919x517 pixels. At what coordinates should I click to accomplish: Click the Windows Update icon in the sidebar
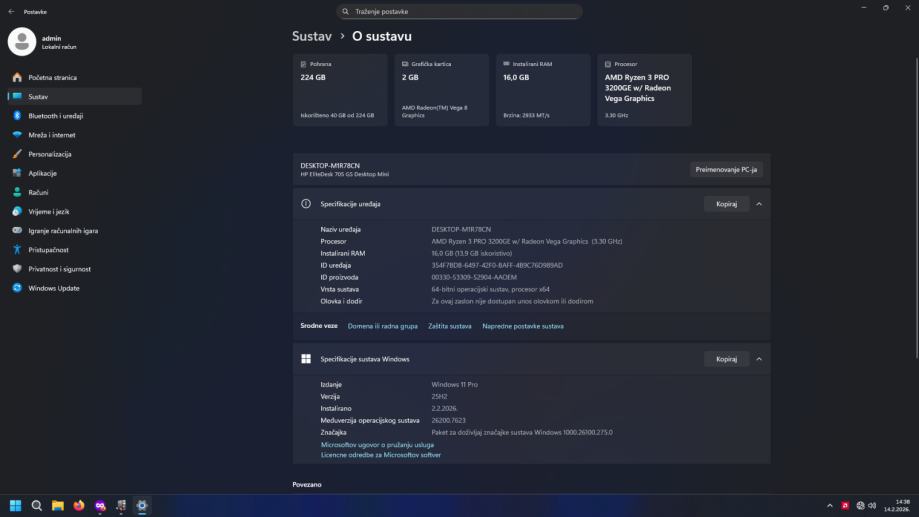point(17,288)
